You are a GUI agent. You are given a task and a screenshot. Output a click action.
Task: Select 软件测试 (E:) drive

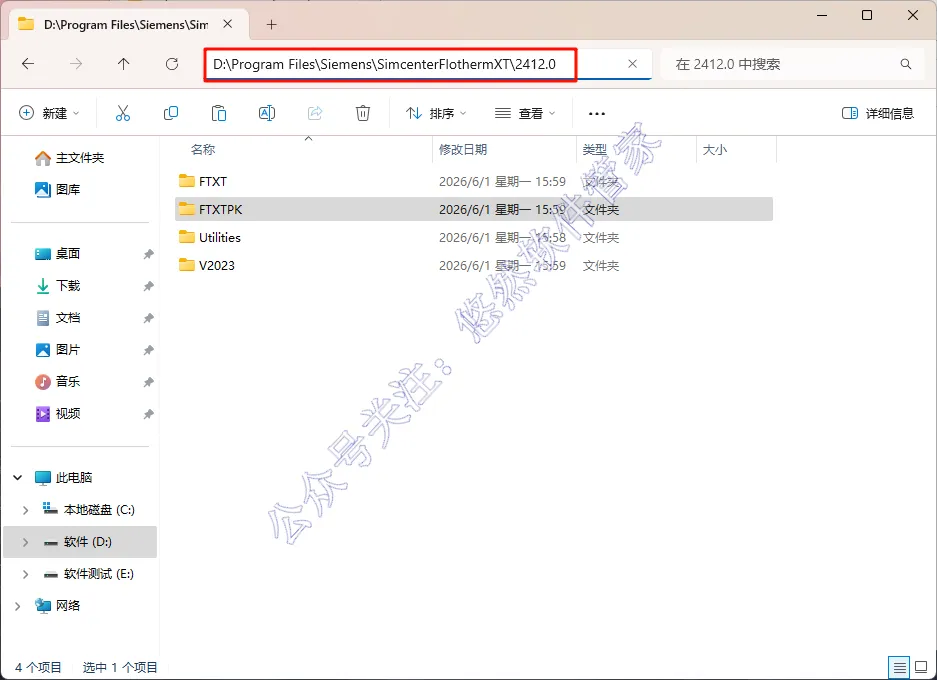(89, 574)
